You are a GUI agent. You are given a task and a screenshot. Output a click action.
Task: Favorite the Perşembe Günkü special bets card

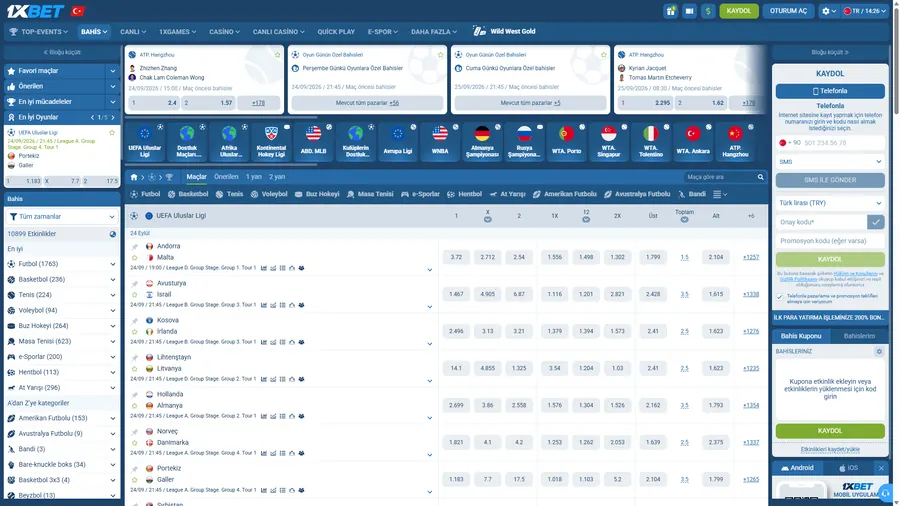[x=441, y=55]
